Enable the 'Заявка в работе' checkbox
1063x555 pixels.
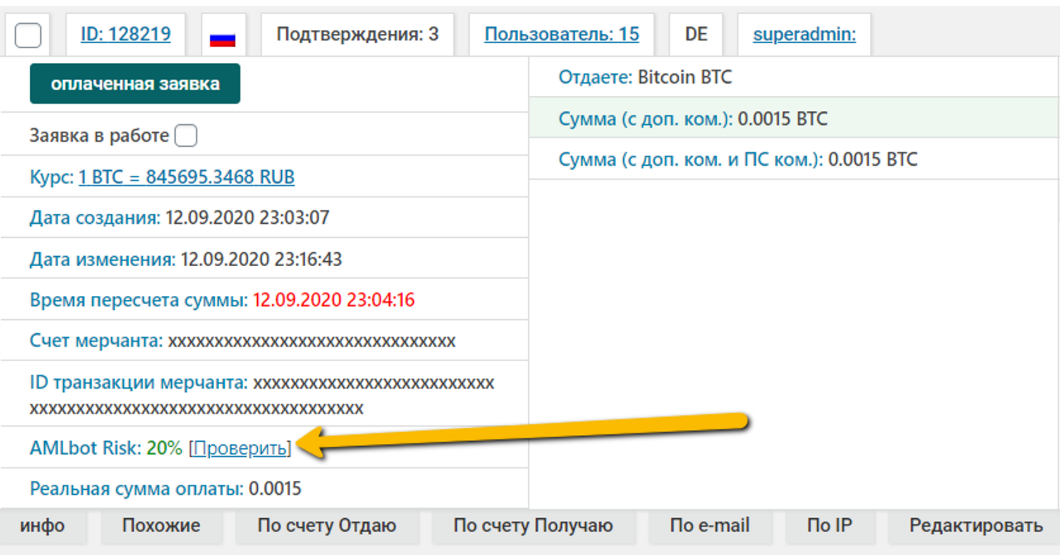pyautogui.click(x=185, y=136)
